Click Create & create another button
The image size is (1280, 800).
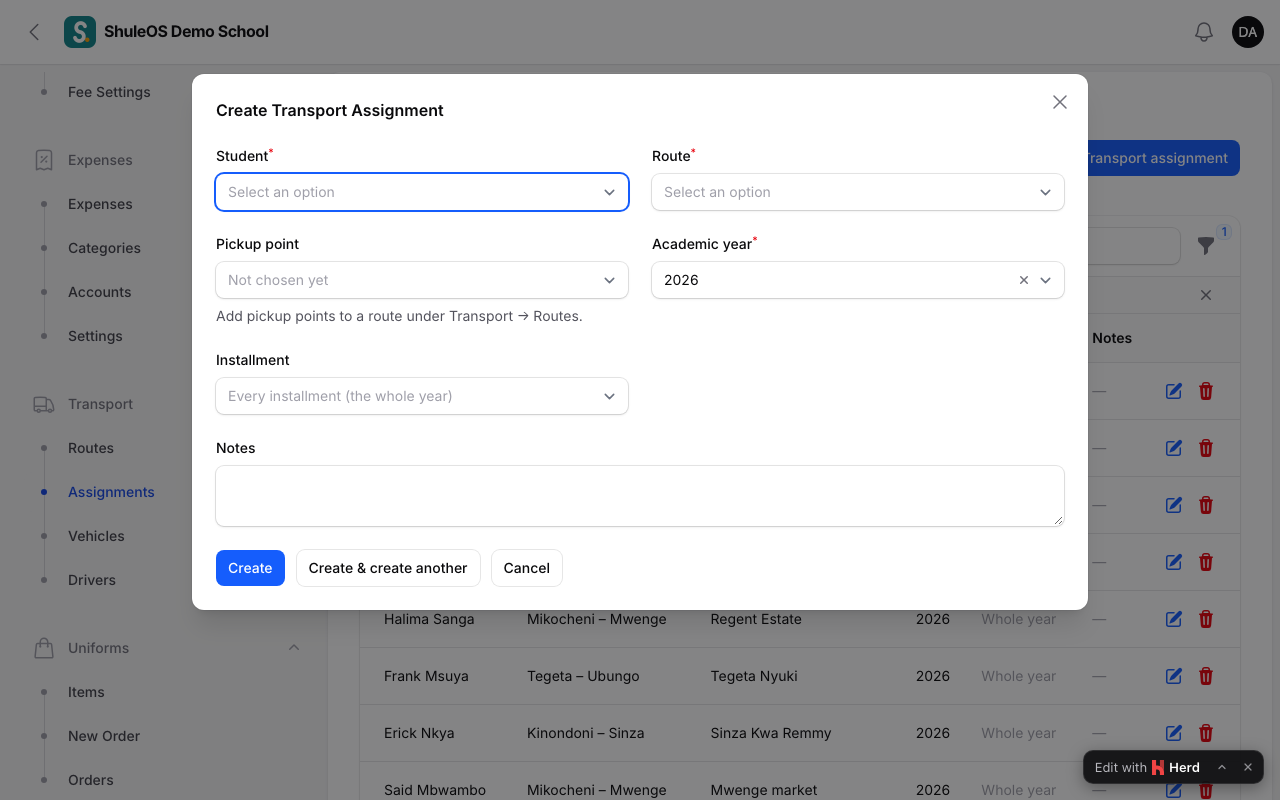[x=388, y=568]
